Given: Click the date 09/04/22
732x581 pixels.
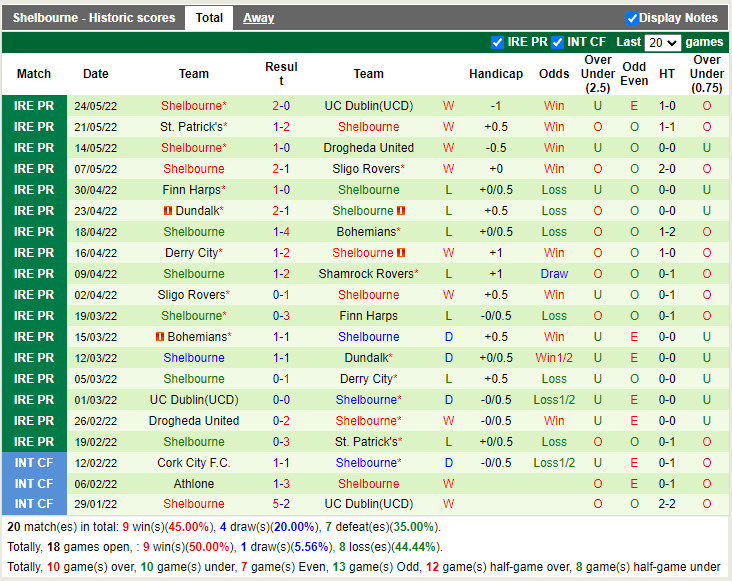Looking at the screenshot, I should (x=96, y=274).
